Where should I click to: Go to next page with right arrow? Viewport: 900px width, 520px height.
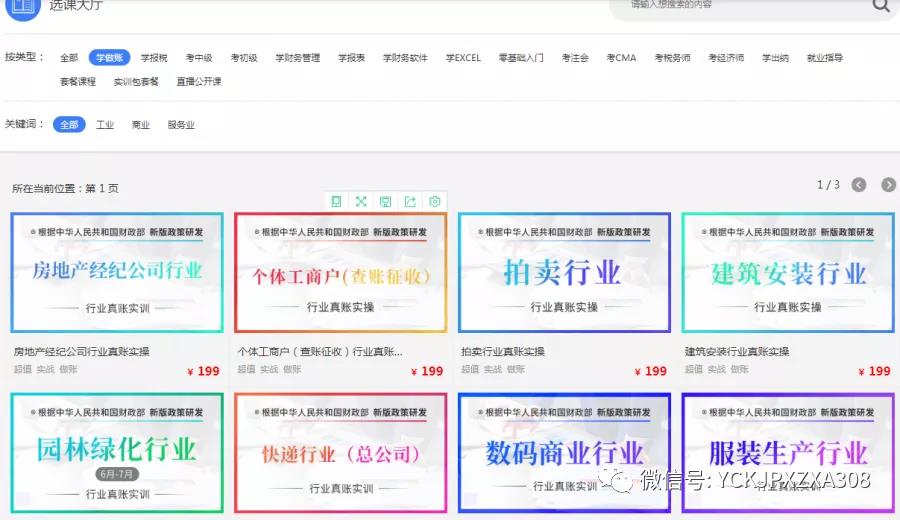(x=888, y=185)
